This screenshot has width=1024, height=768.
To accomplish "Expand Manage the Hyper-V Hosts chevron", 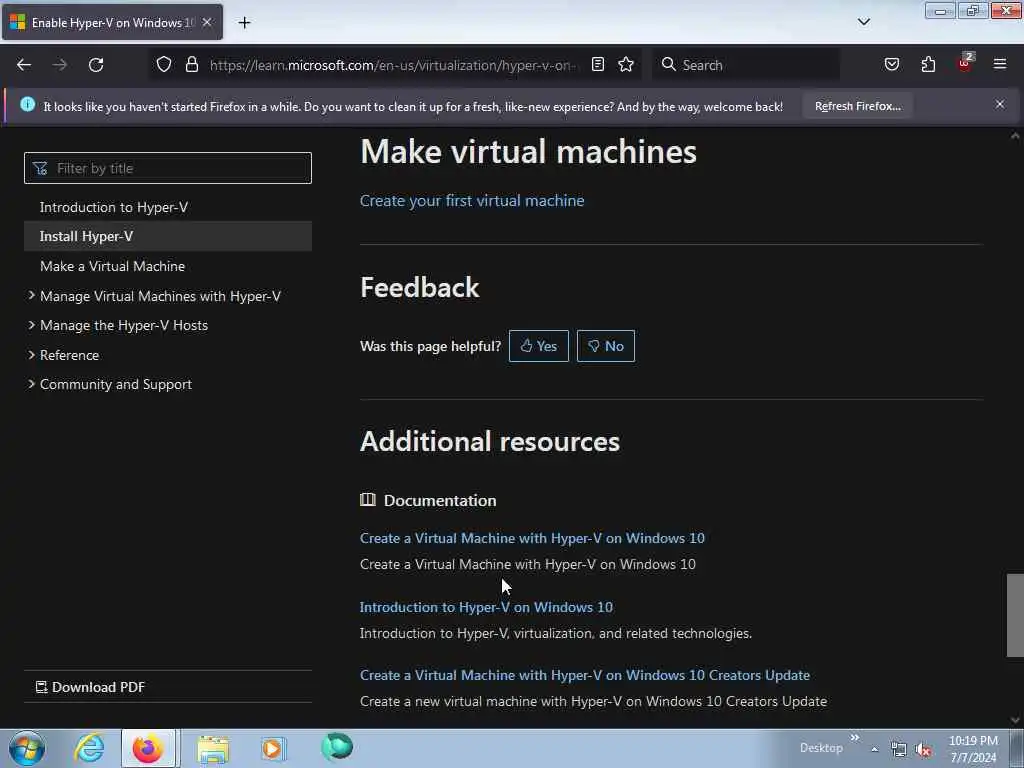I will (x=31, y=325).
